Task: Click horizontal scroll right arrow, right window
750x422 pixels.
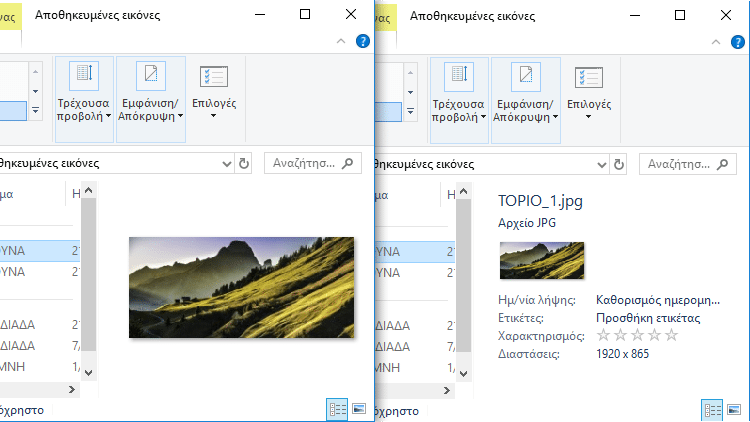Action: (447, 390)
